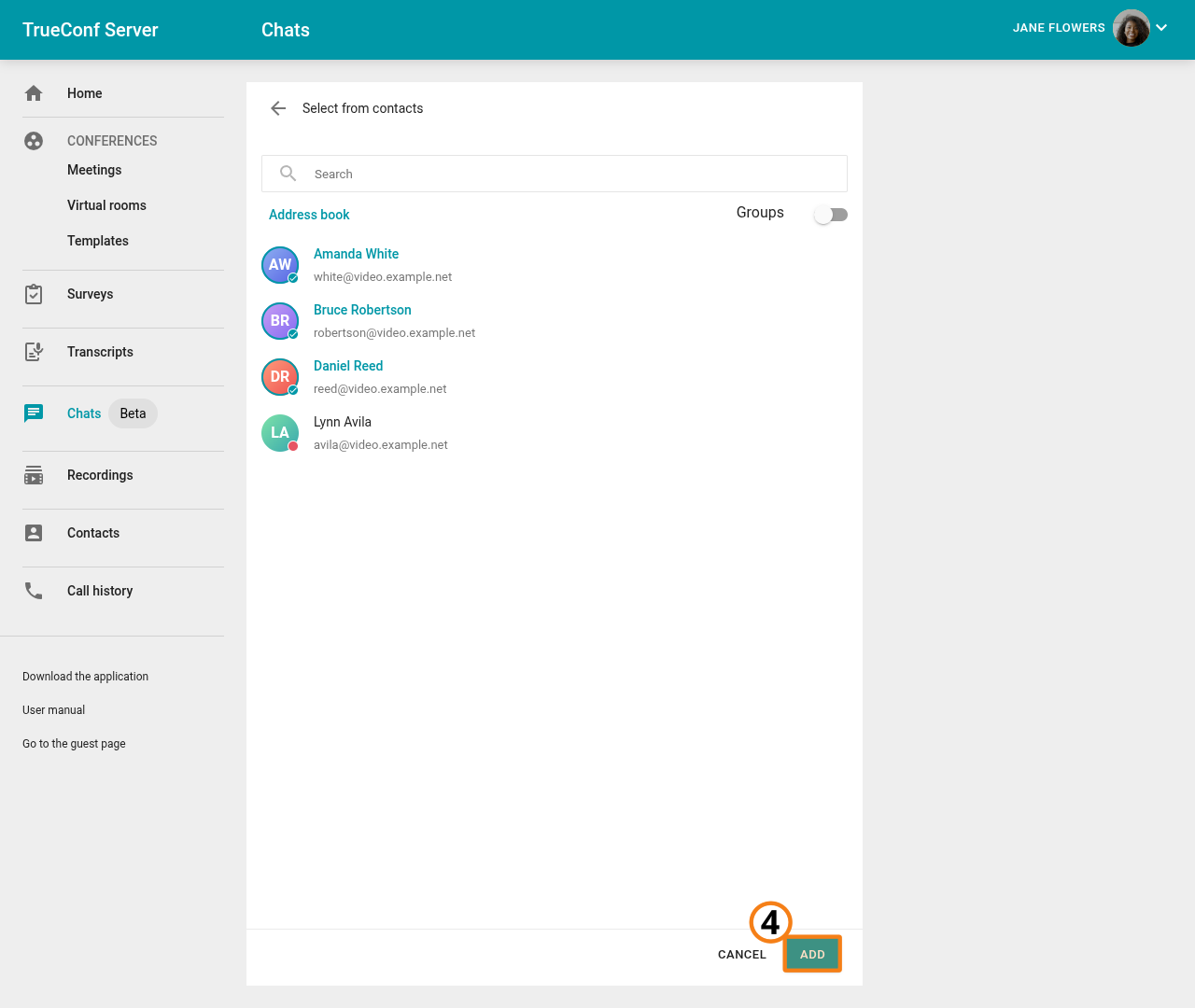Click the back arrow beside Select from contacts
Image resolution: width=1195 pixels, height=1008 pixels.
click(278, 108)
